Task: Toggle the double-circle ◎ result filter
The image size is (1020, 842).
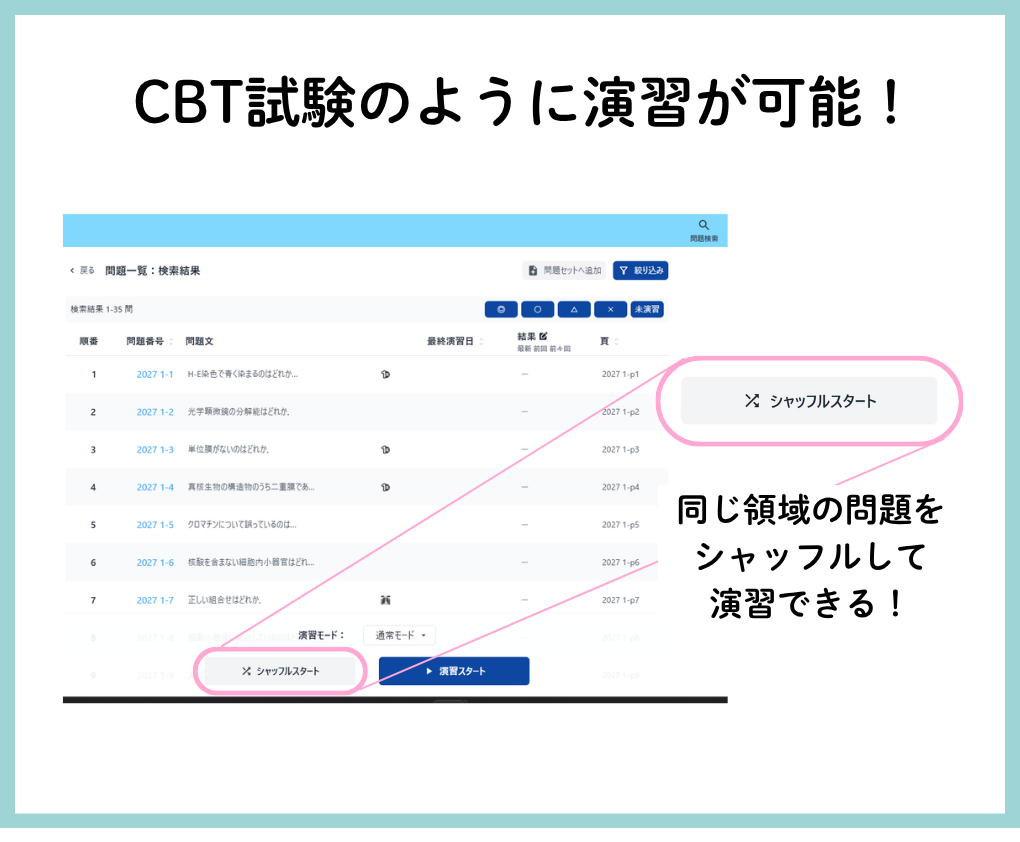Action: click(500, 310)
